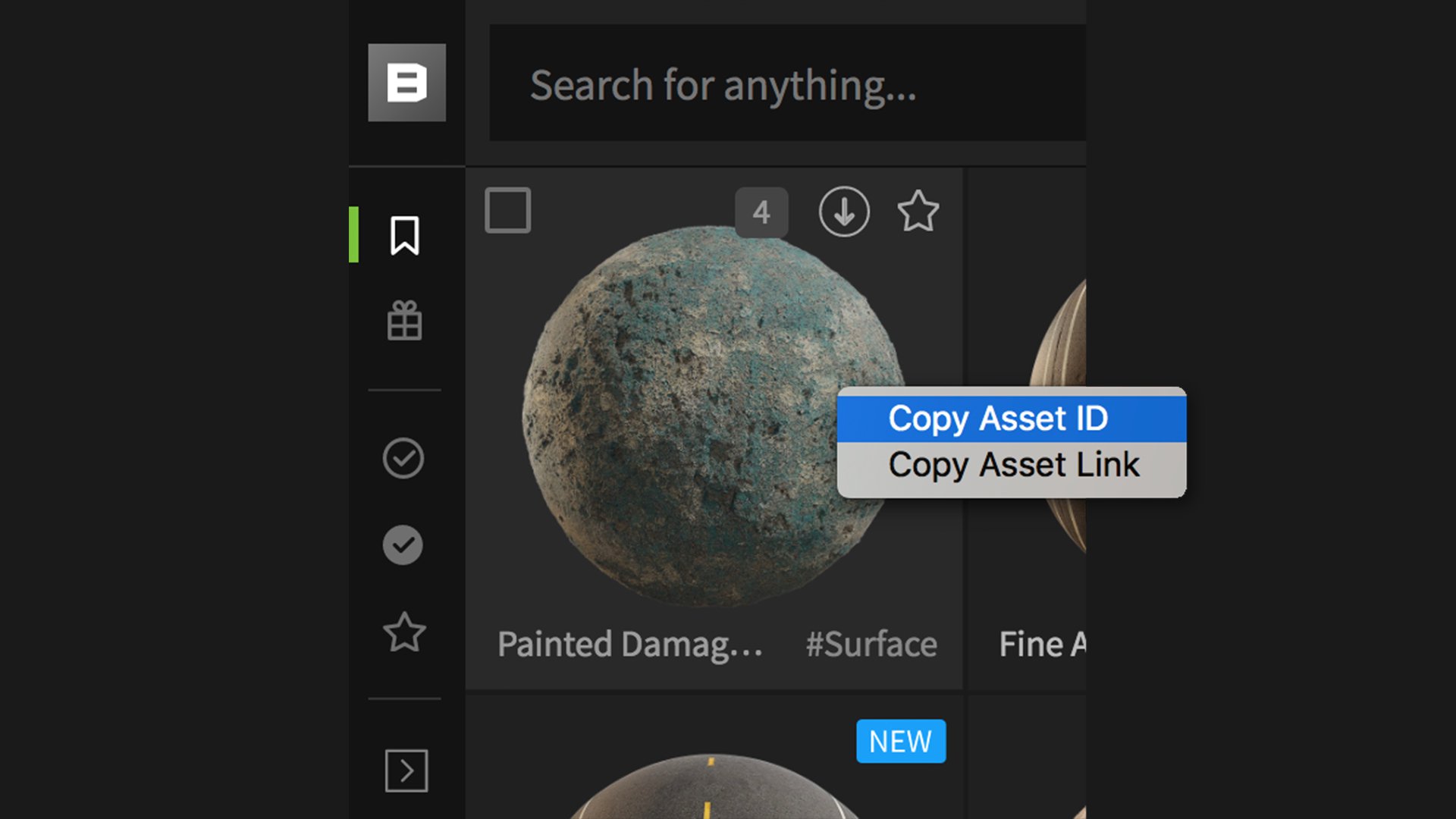Viewport: 1456px width, 819px height.
Task: Click the #Surface tag label
Action: [871, 645]
